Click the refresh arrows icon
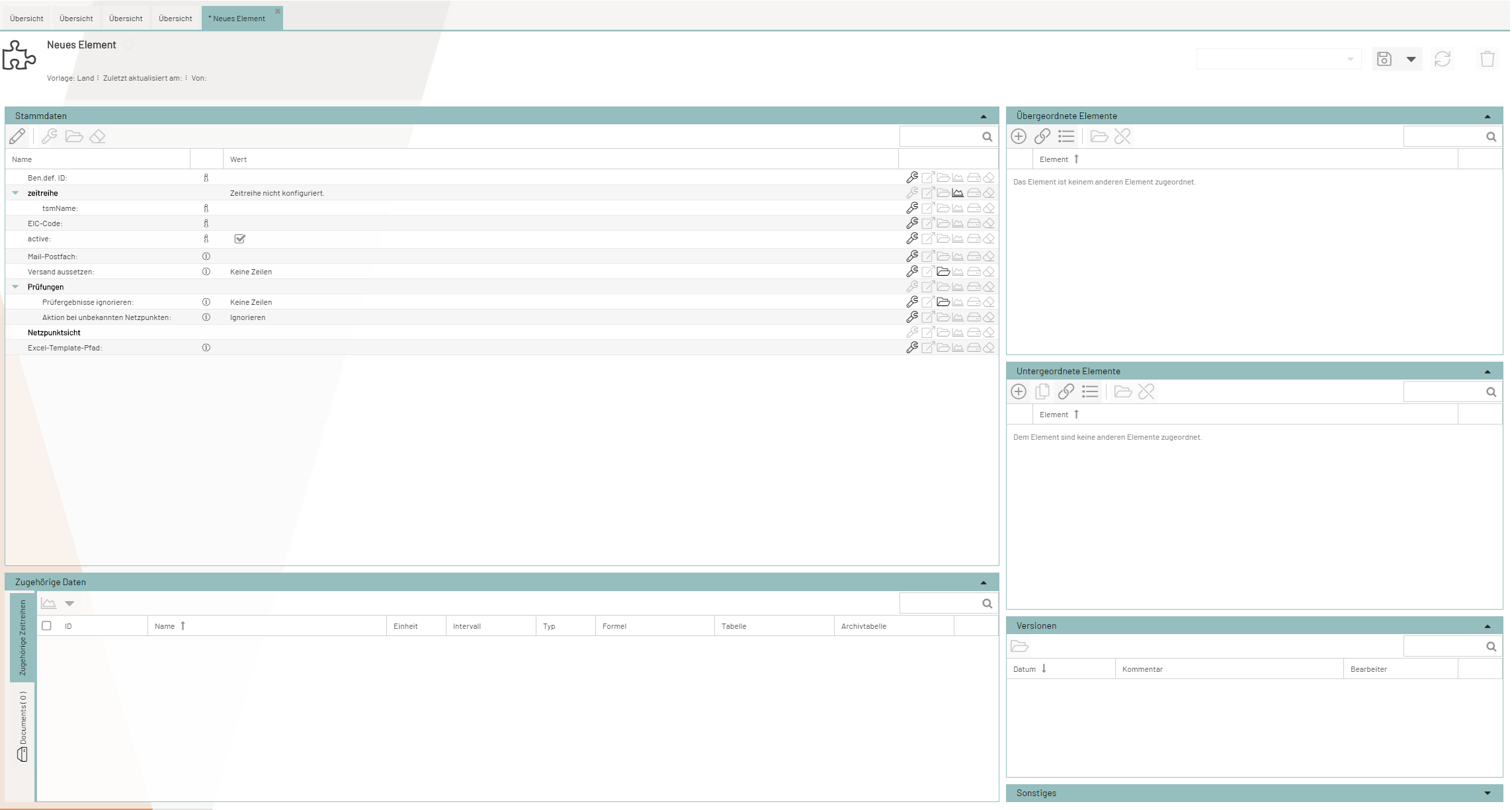This screenshot has height=810, width=1512. coord(1443,59)
